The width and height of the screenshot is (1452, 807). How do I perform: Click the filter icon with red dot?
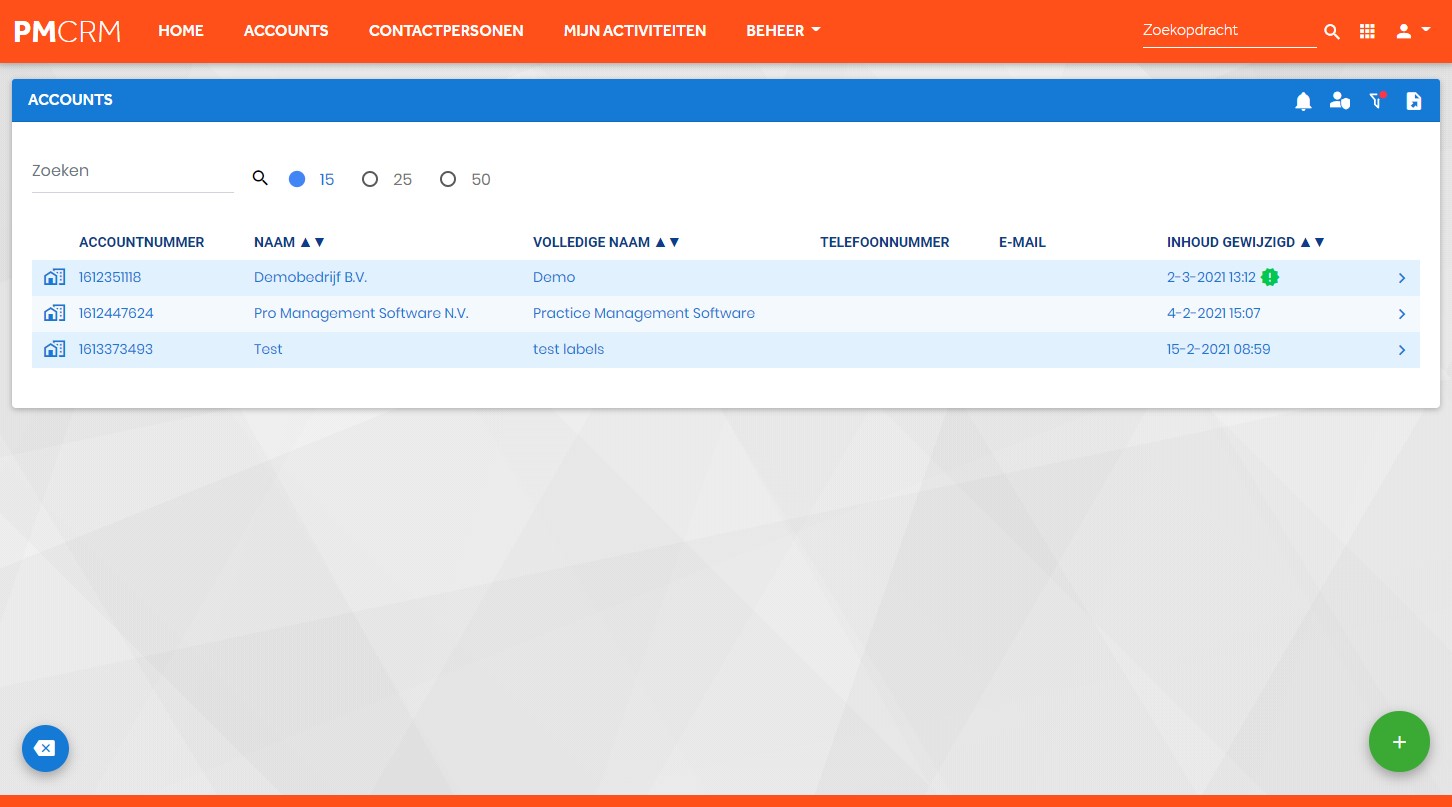click(x=1377, y=100)
